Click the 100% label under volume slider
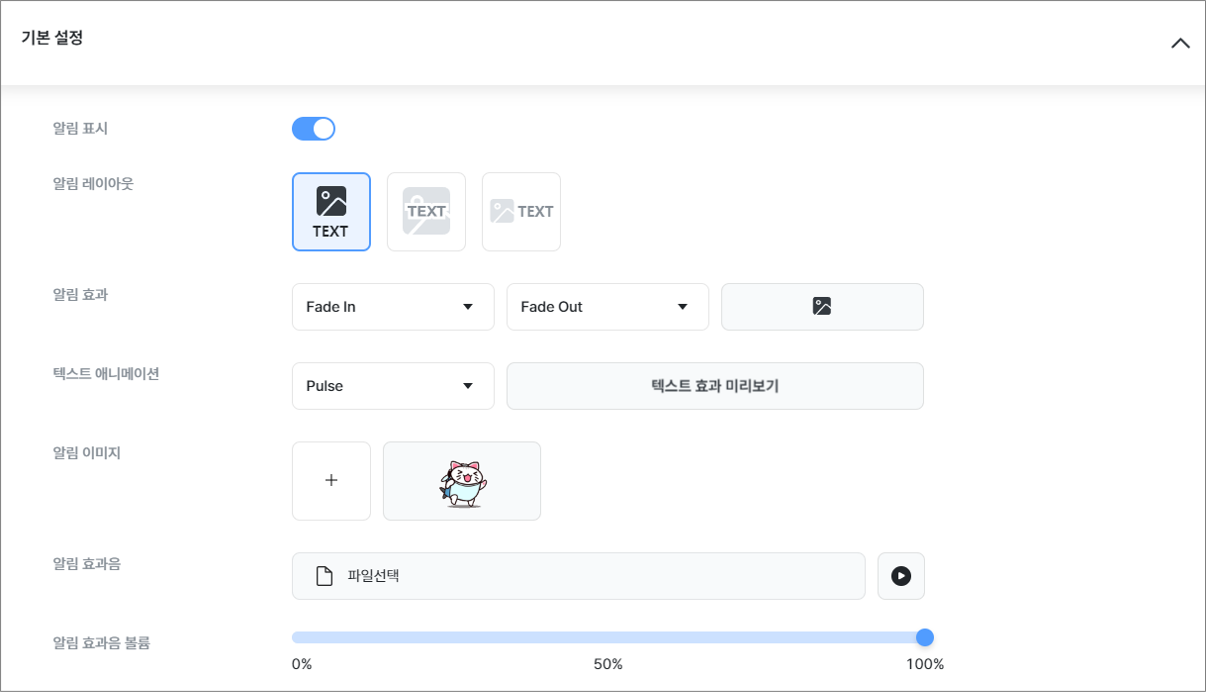Image resolution: width=1206 pixels, height=692 pixels. point(925,664)
